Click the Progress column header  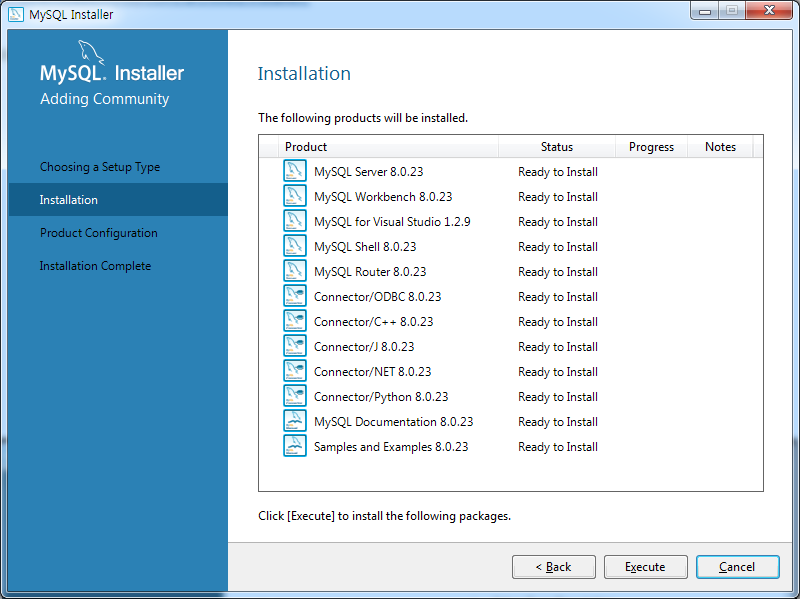[x=652, y=147]
